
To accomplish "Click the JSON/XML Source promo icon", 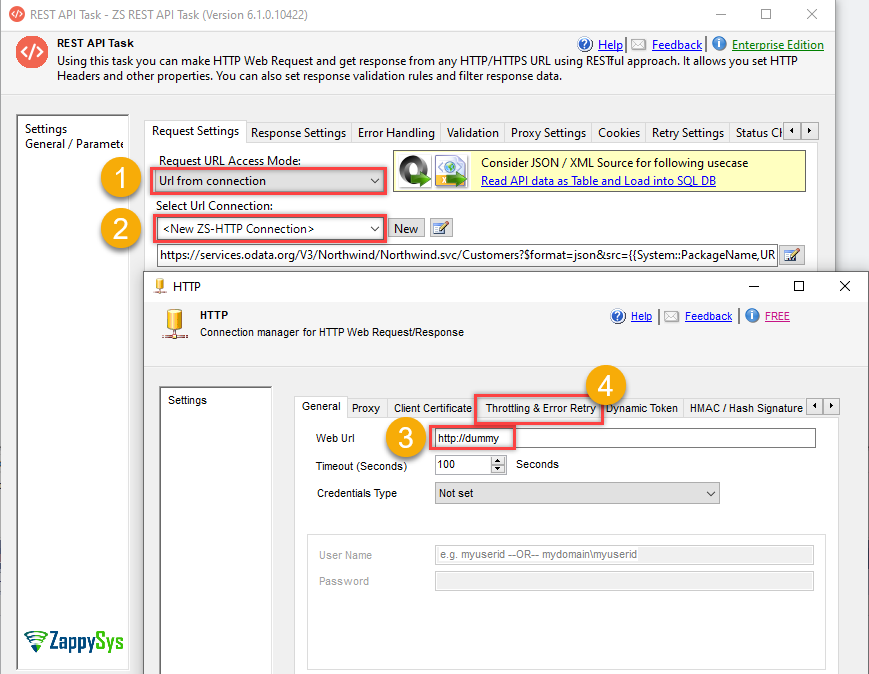I will coord(433,171).
